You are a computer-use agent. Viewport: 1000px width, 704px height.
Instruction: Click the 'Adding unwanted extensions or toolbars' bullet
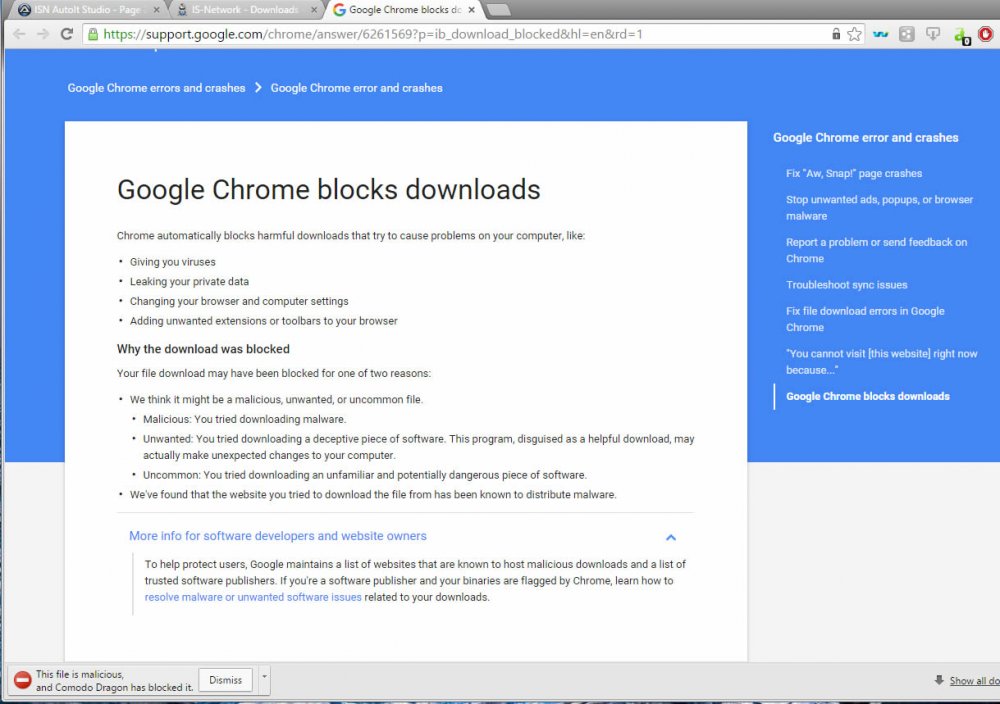click(x=263, y=321)
